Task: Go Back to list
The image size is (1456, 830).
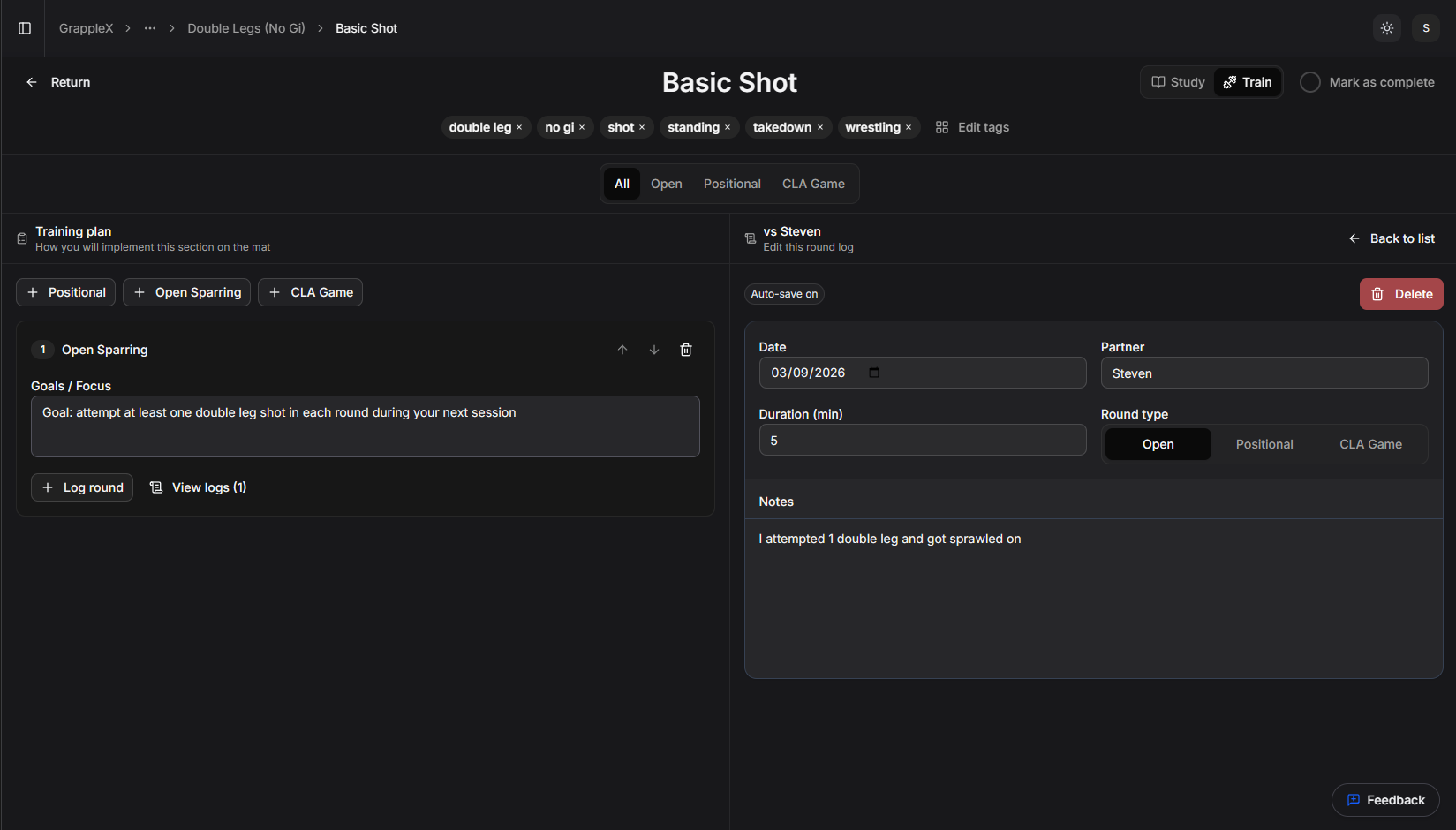Action: 1392,238
